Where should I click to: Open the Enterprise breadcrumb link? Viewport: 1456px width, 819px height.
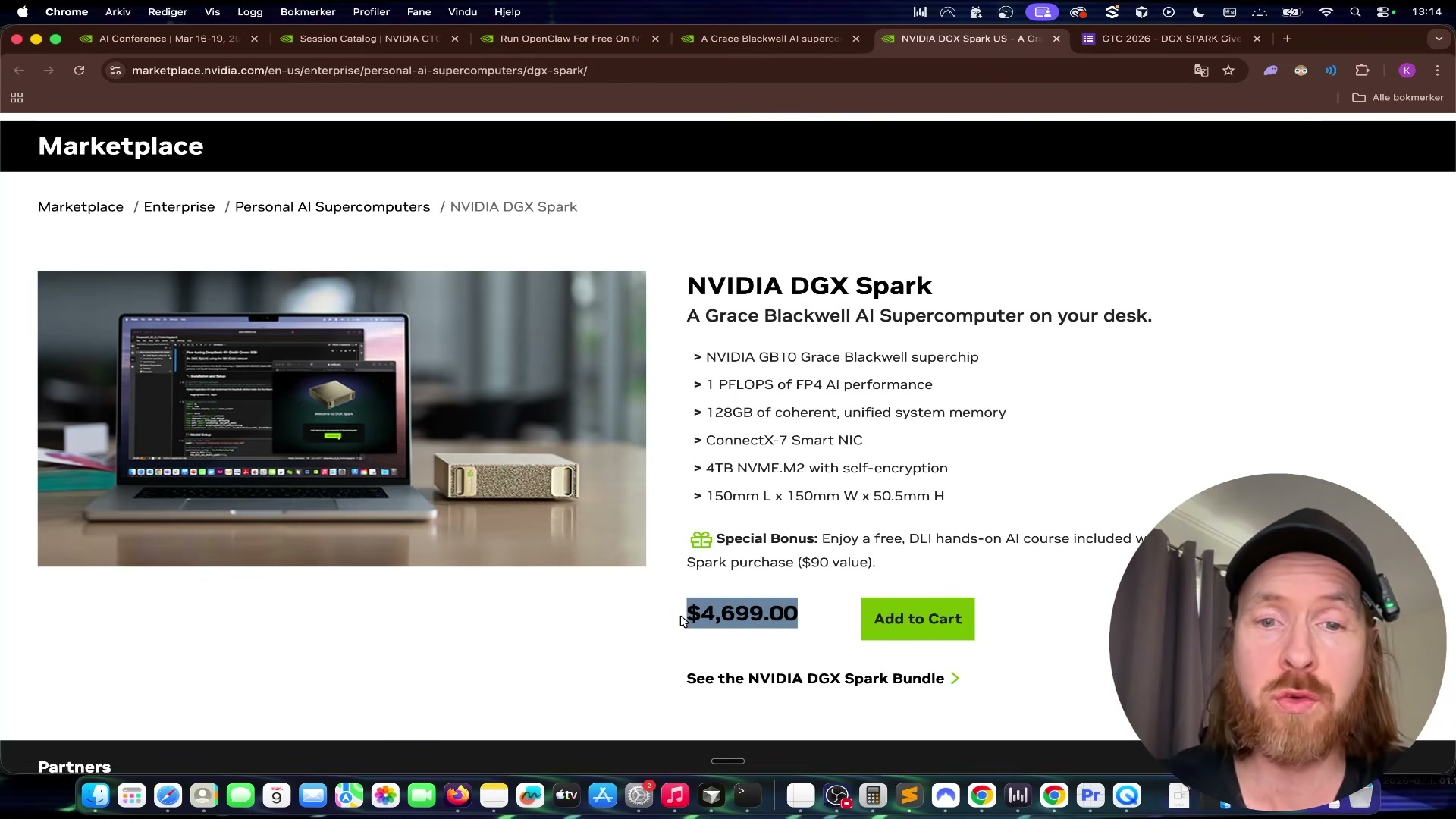pos(179,207)
